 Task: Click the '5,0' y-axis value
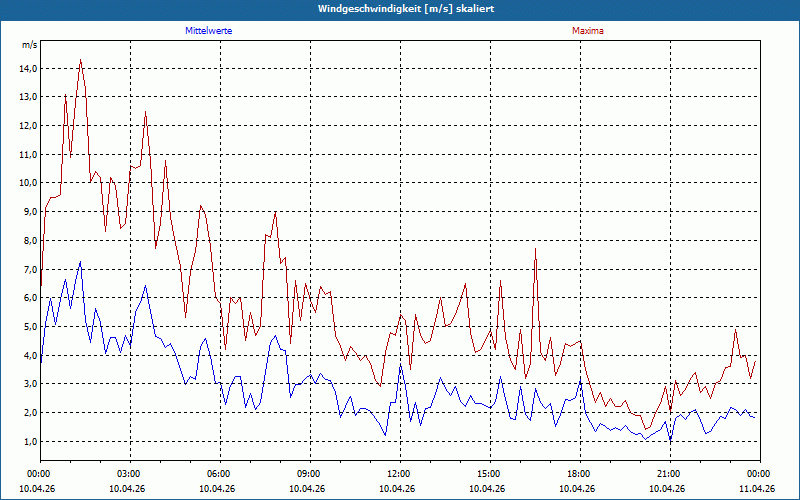click(31, 327)
